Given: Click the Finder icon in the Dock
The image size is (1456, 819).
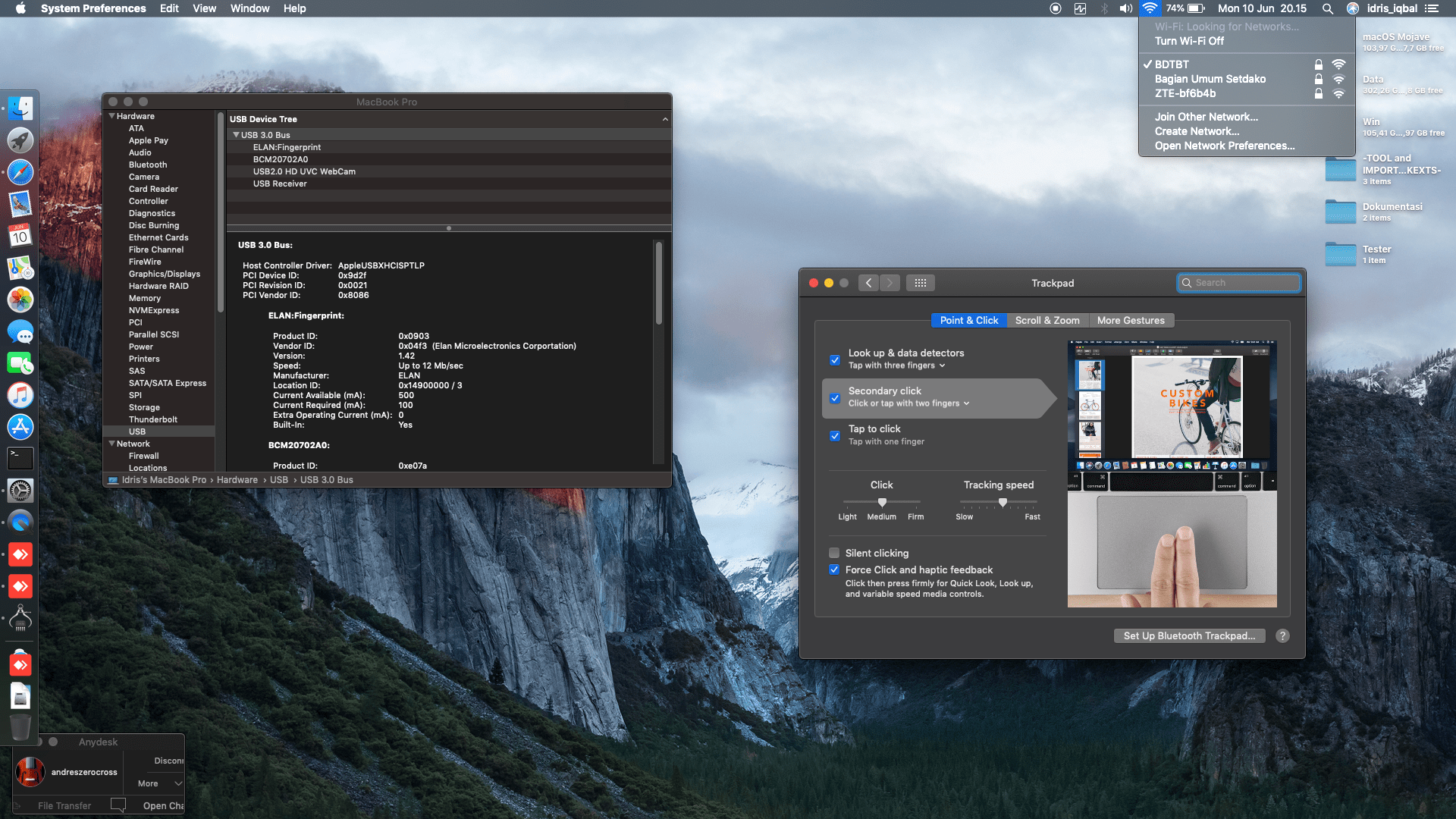Looking at the screenshot, I should pos(20,108).
